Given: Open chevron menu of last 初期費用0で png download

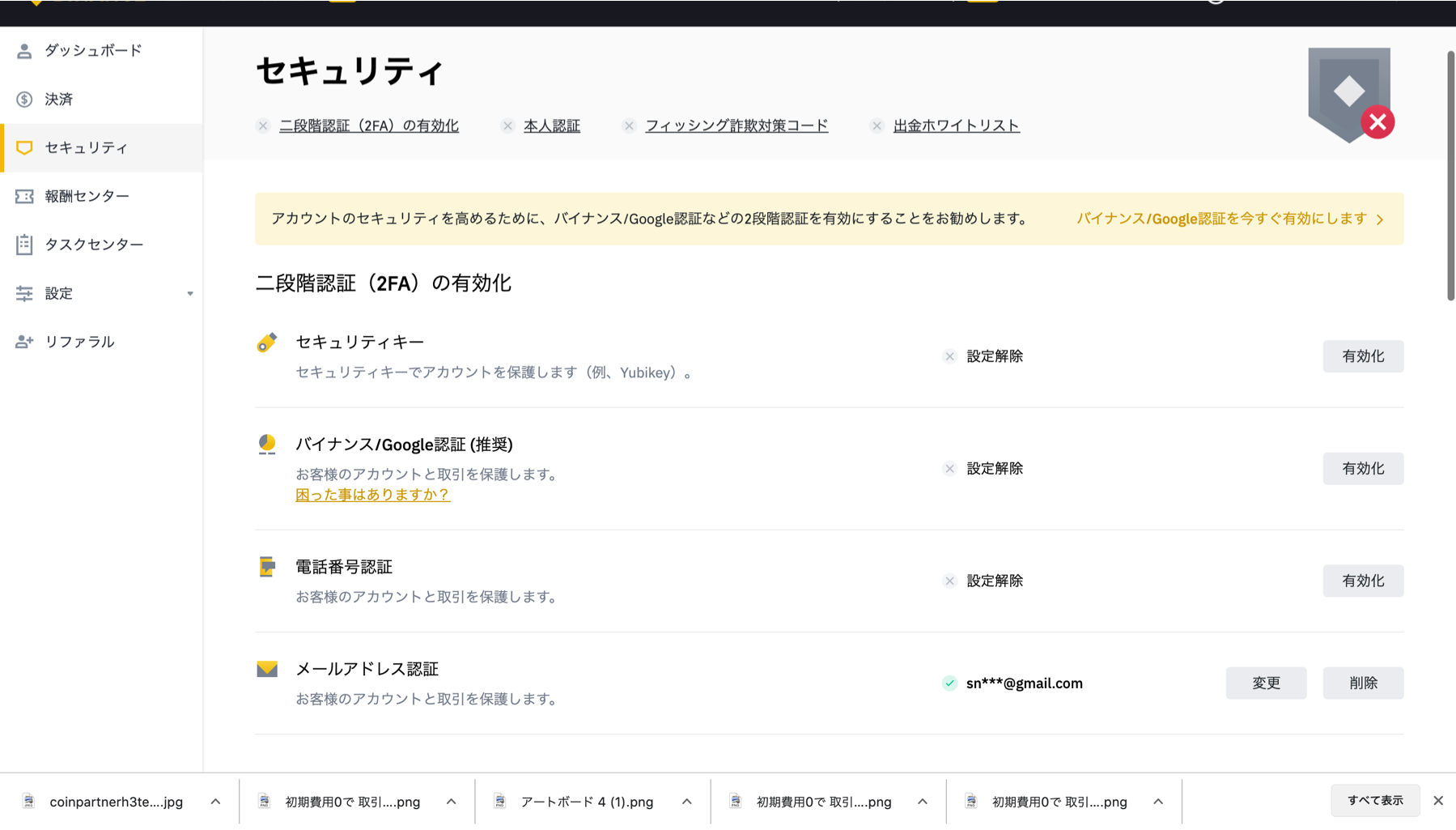Looking at the screenshot, I should (1158, 802).
